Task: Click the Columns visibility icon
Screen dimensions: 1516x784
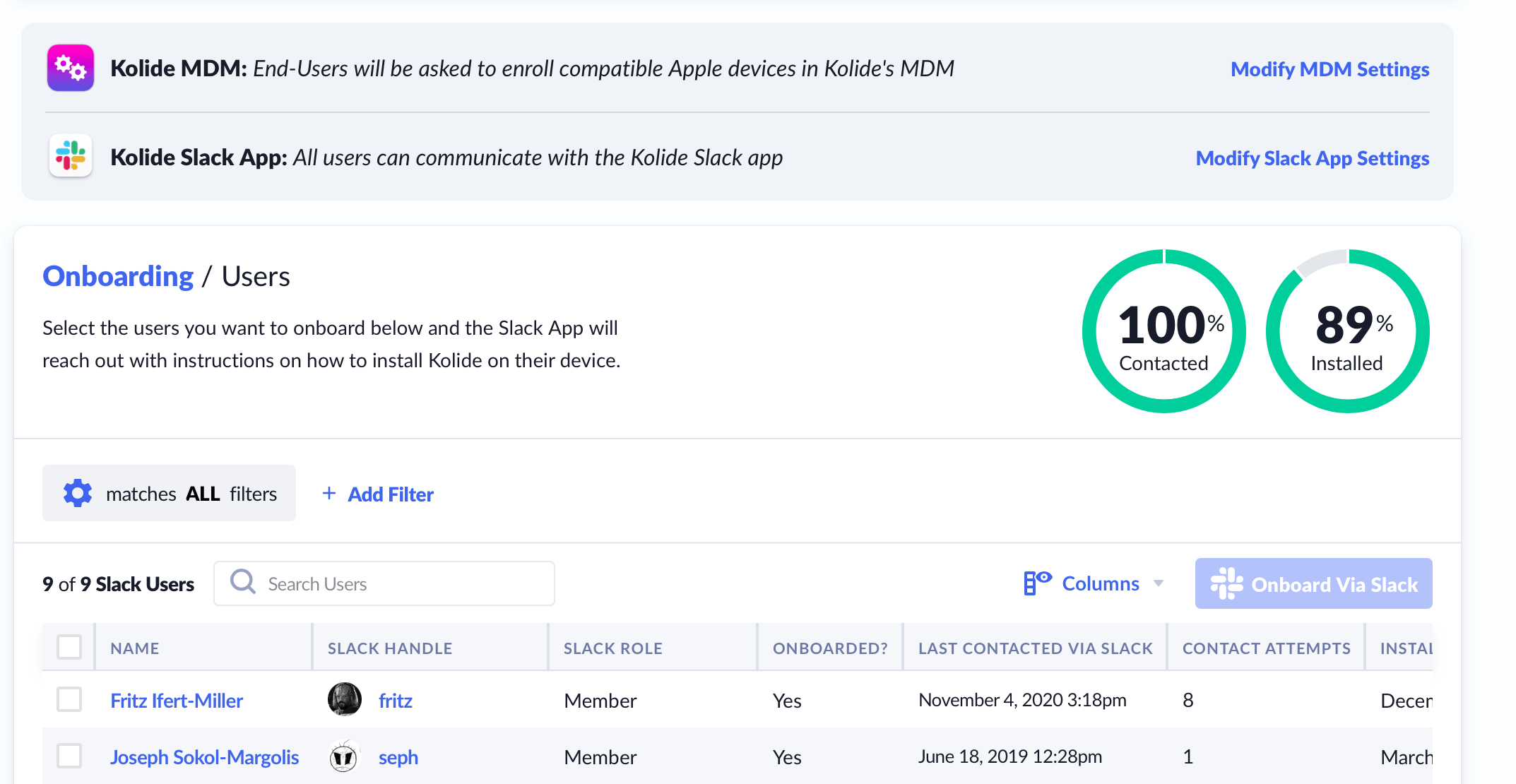Action: pos(1038,583)
